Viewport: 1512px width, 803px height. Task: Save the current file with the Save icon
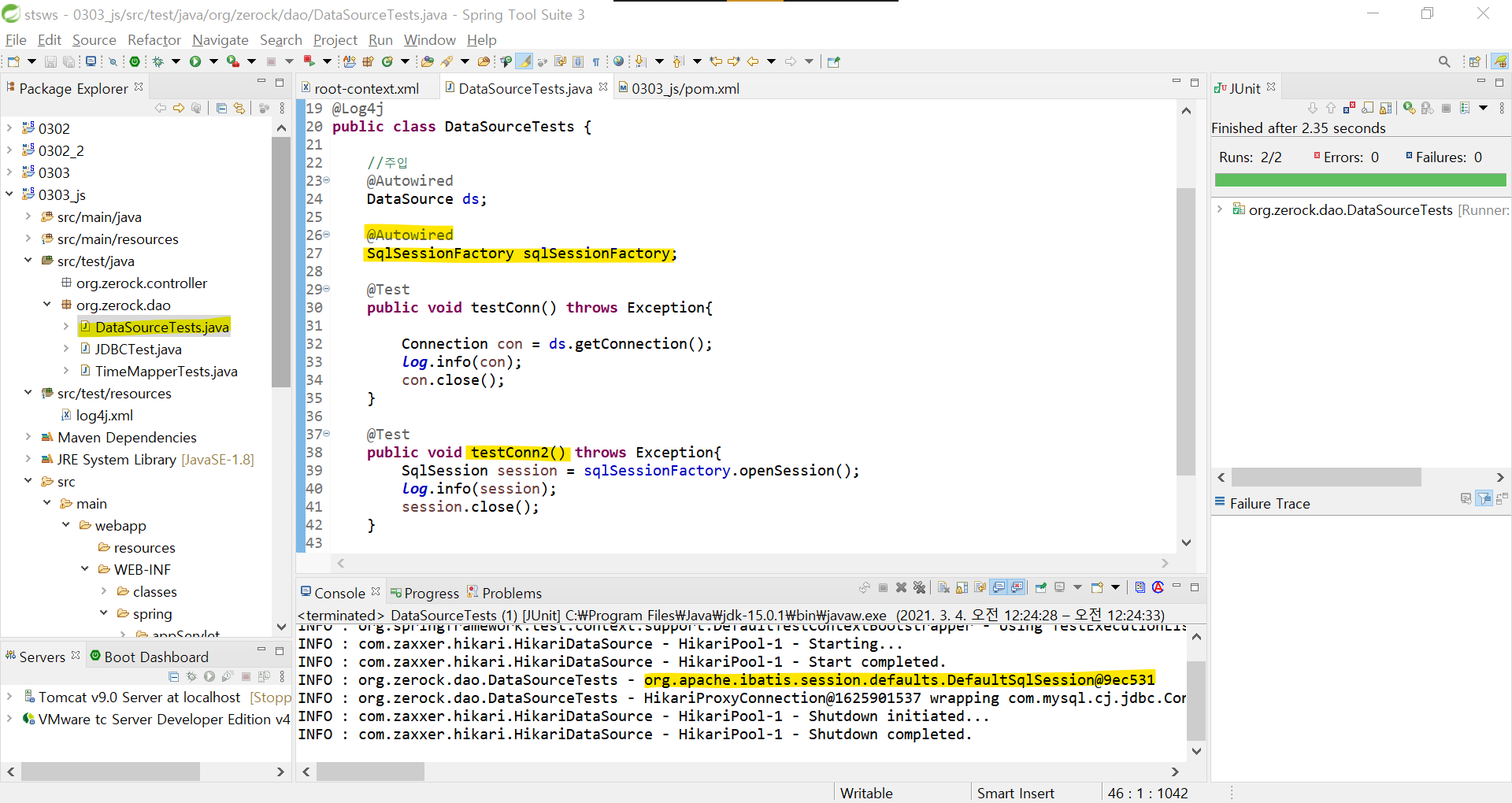[x=50, y=61]
